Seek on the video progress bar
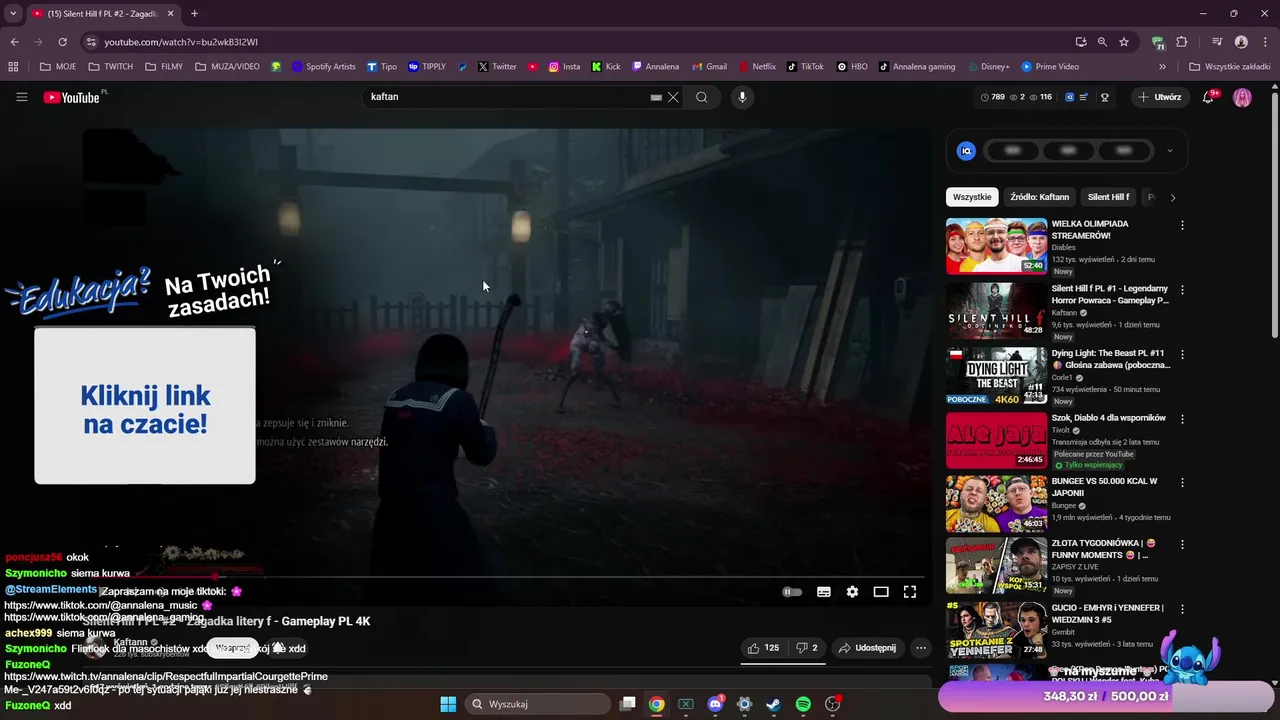Image resolution: width=1280 pixels, height=720 pixels. pos(506,577)
